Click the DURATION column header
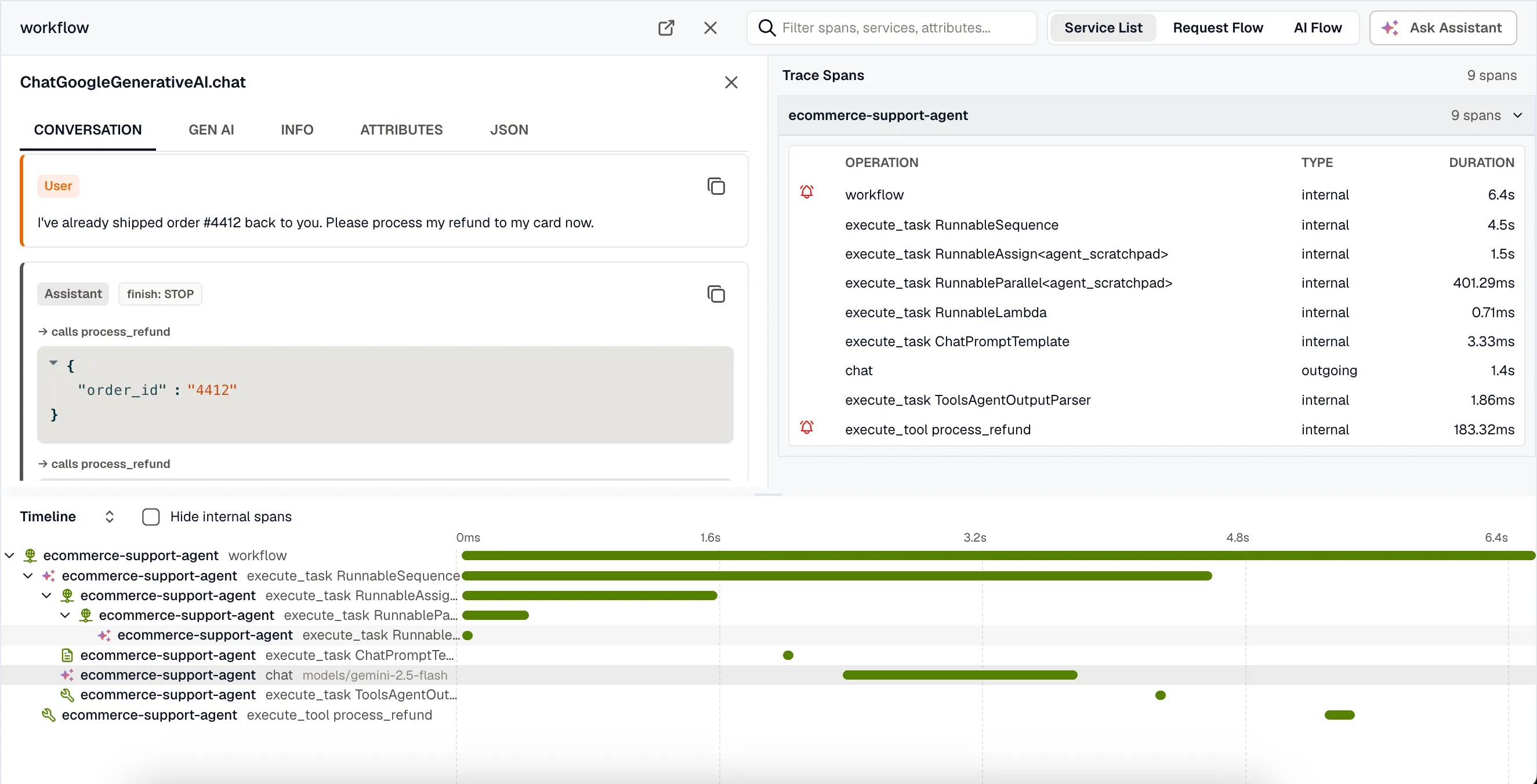 click(x=1481, y=162)
